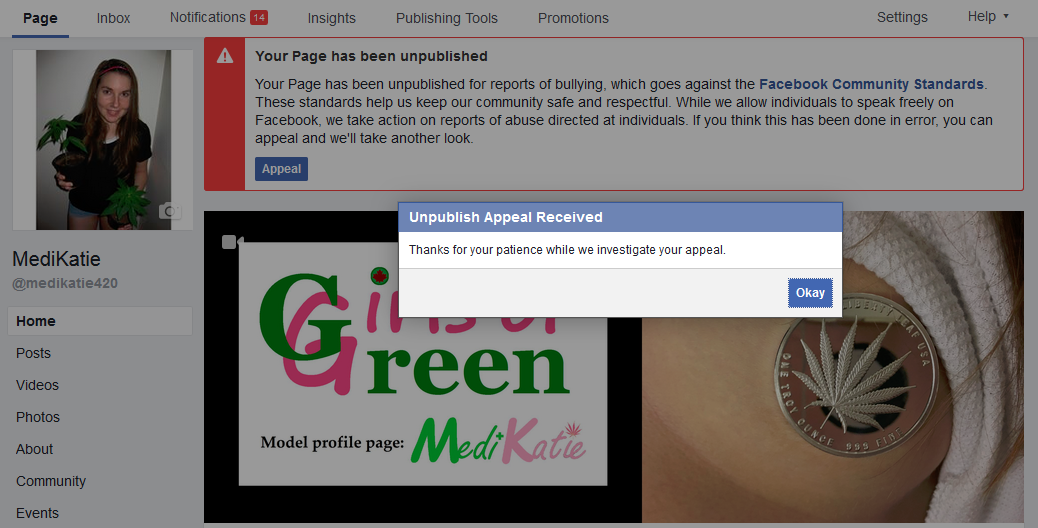This screenshot has width=1038, height=528.
Task: Open the Facebook Community Standards link
Action: click(871, 84)
